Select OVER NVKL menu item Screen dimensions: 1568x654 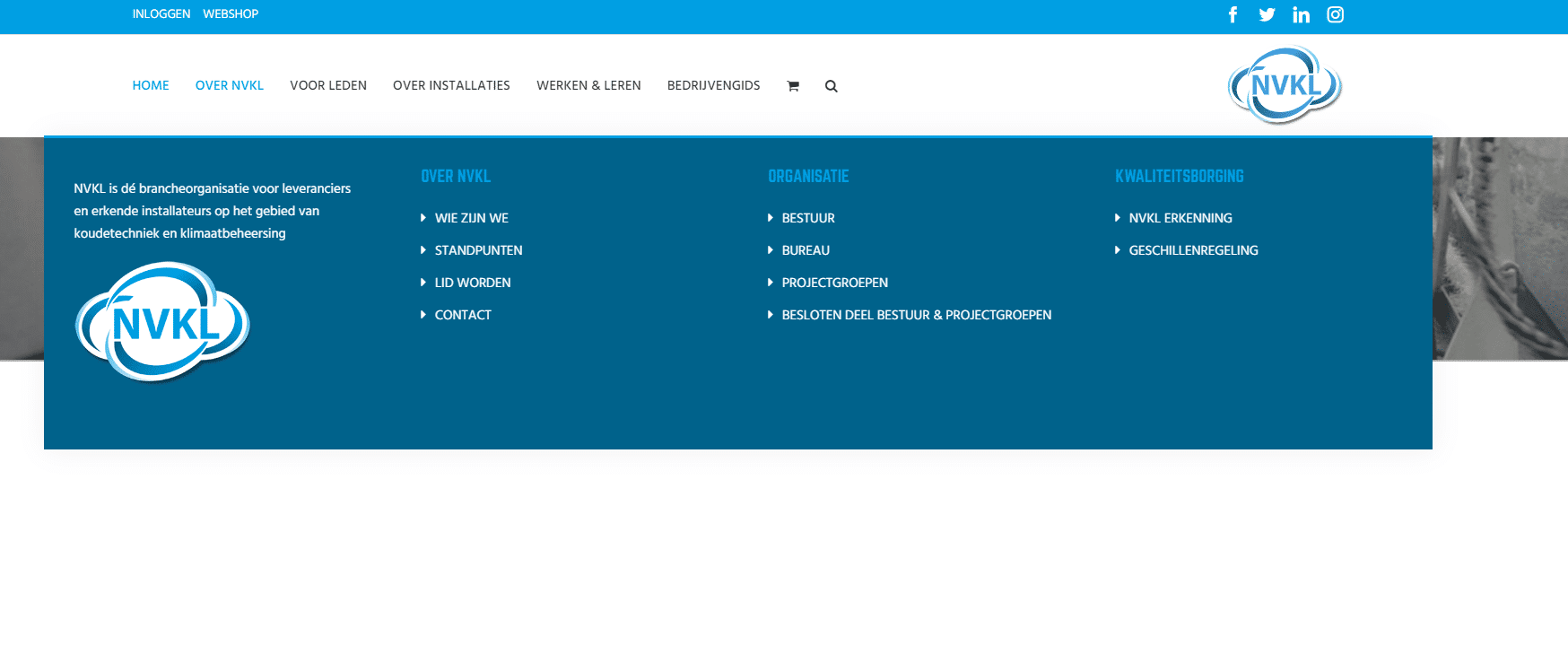230,85
